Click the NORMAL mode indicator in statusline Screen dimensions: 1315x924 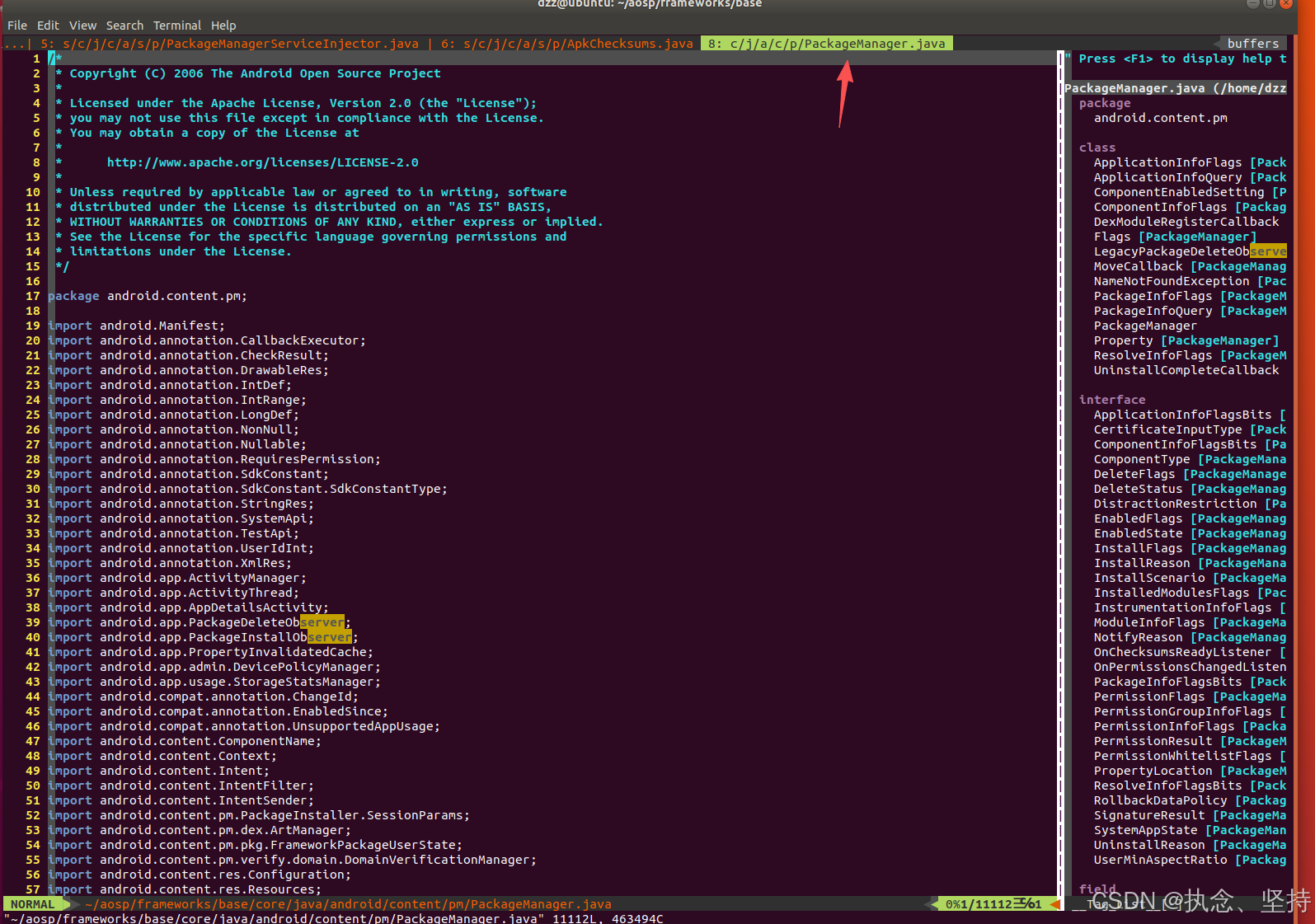[x=32, y=904]
